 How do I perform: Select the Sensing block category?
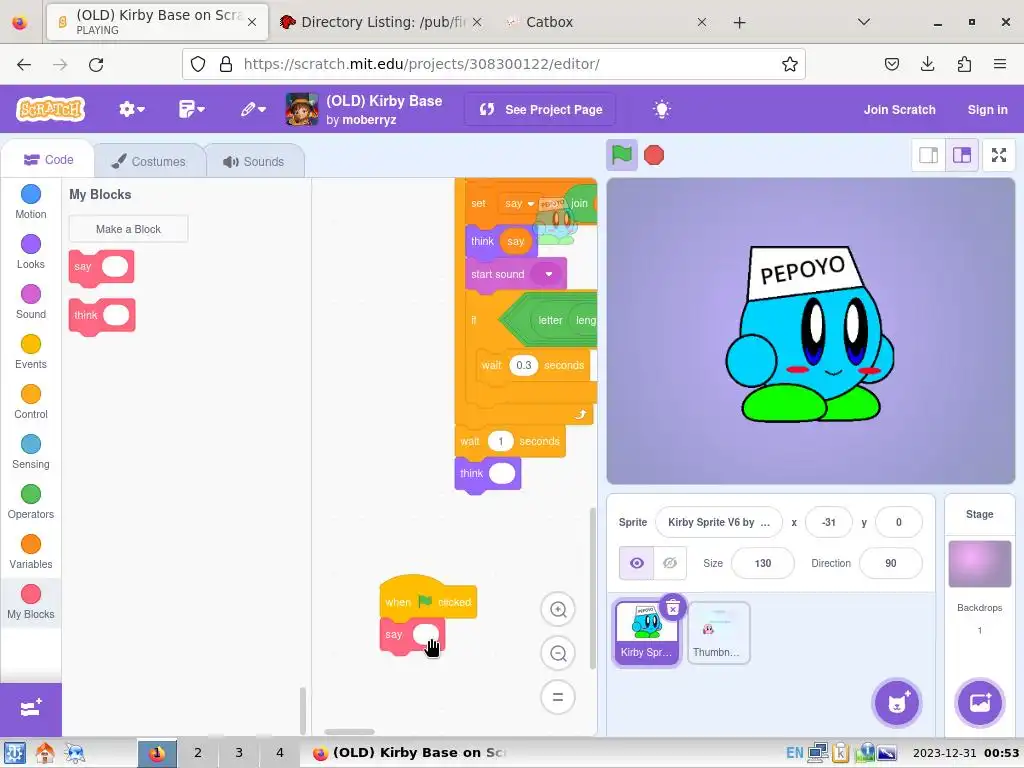31,452
